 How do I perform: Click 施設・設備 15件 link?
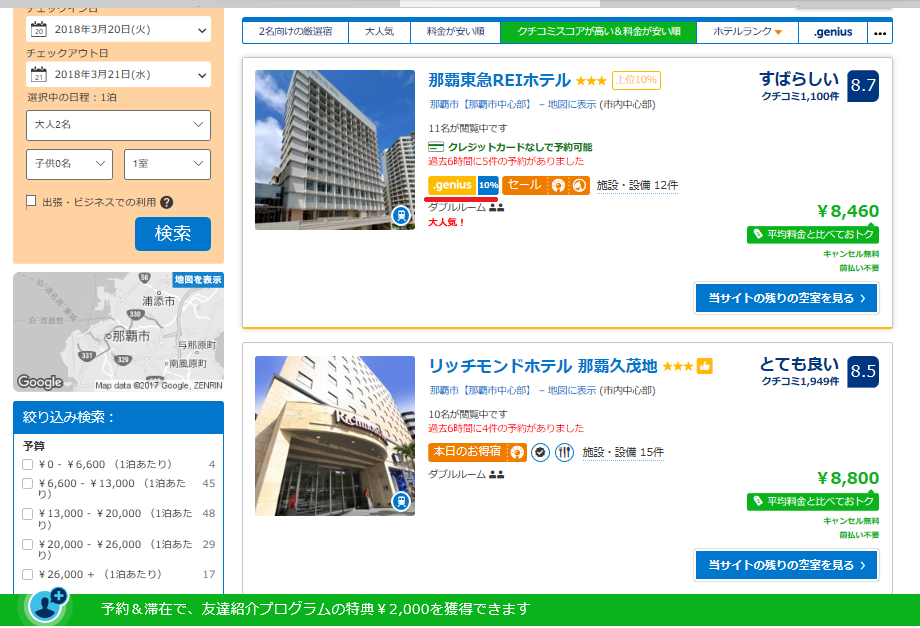click(623, 453)
